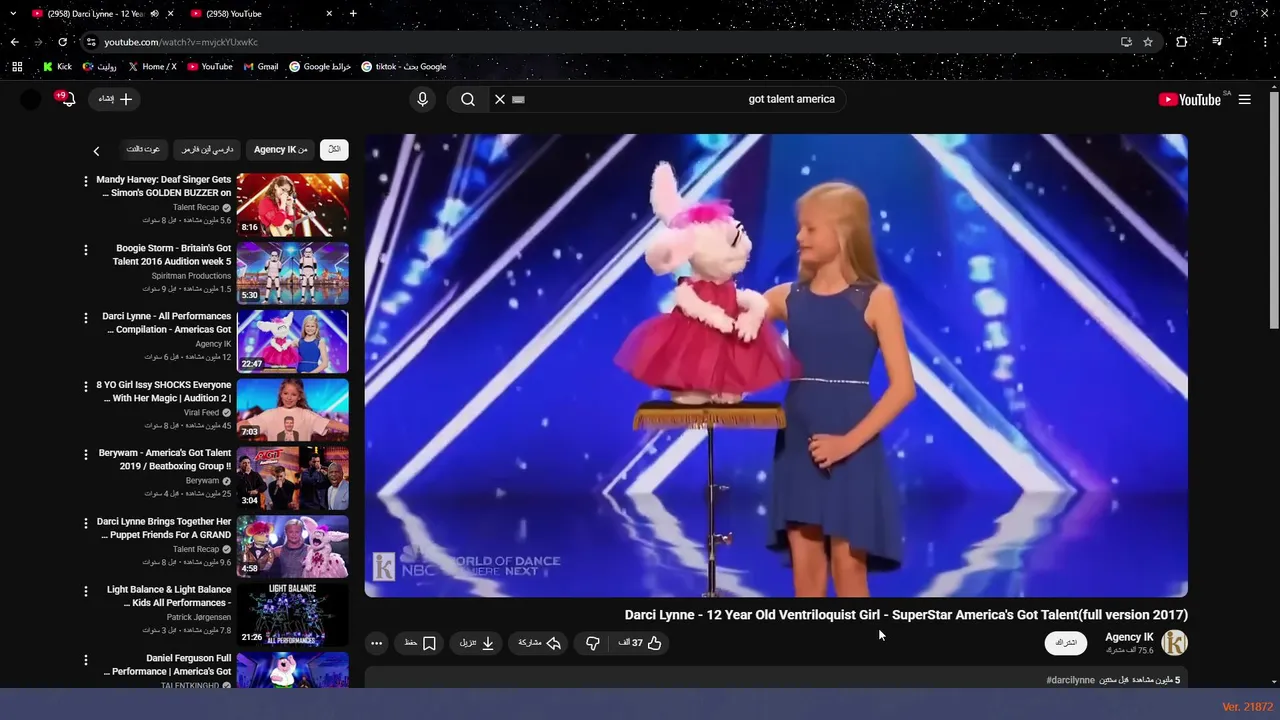
Task: Select the Agency IK filter chip
Action: coord(281,149)
